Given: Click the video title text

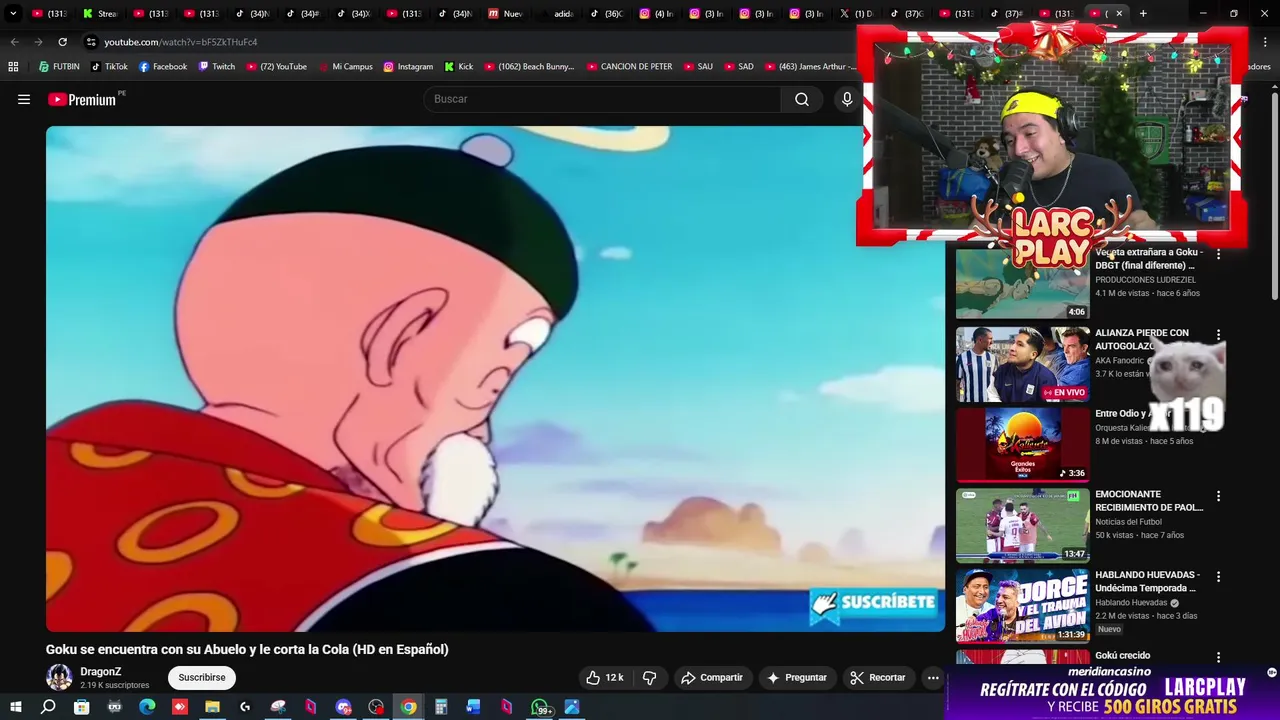Looking at the screenshot, I should pyautogui.click(x=247, y=650).
